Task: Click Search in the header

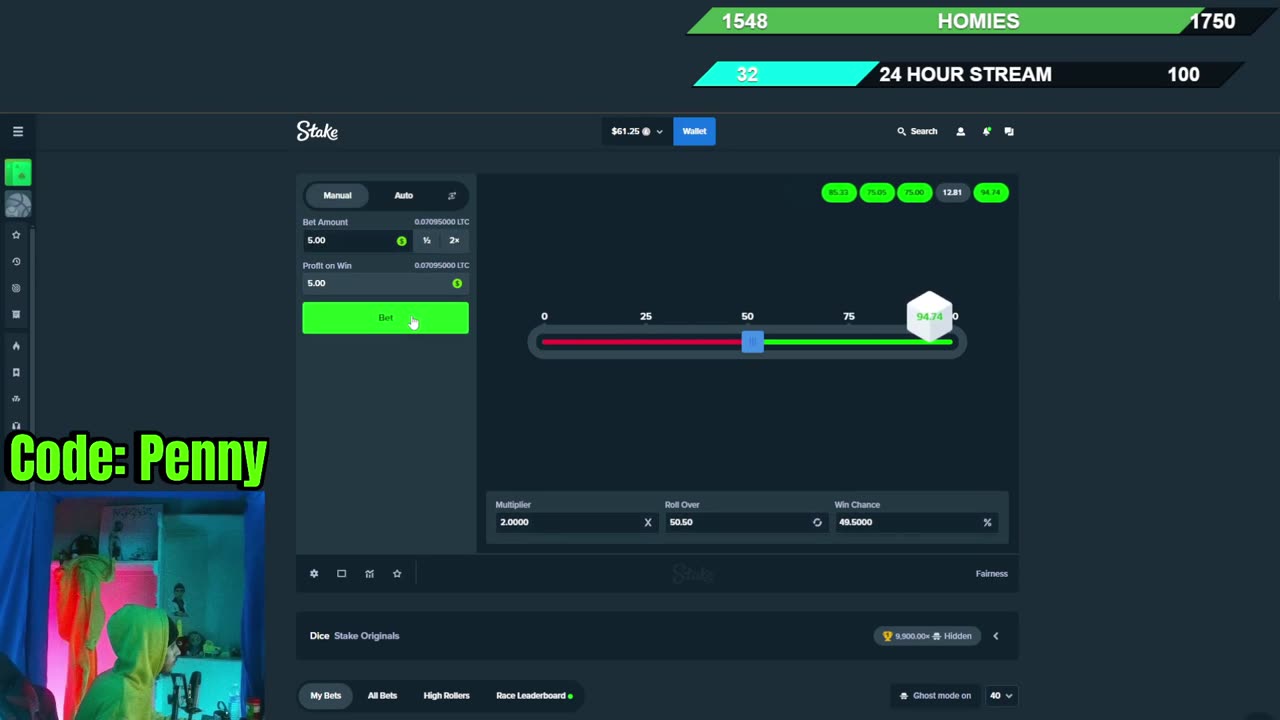Action: coord(917,131)
